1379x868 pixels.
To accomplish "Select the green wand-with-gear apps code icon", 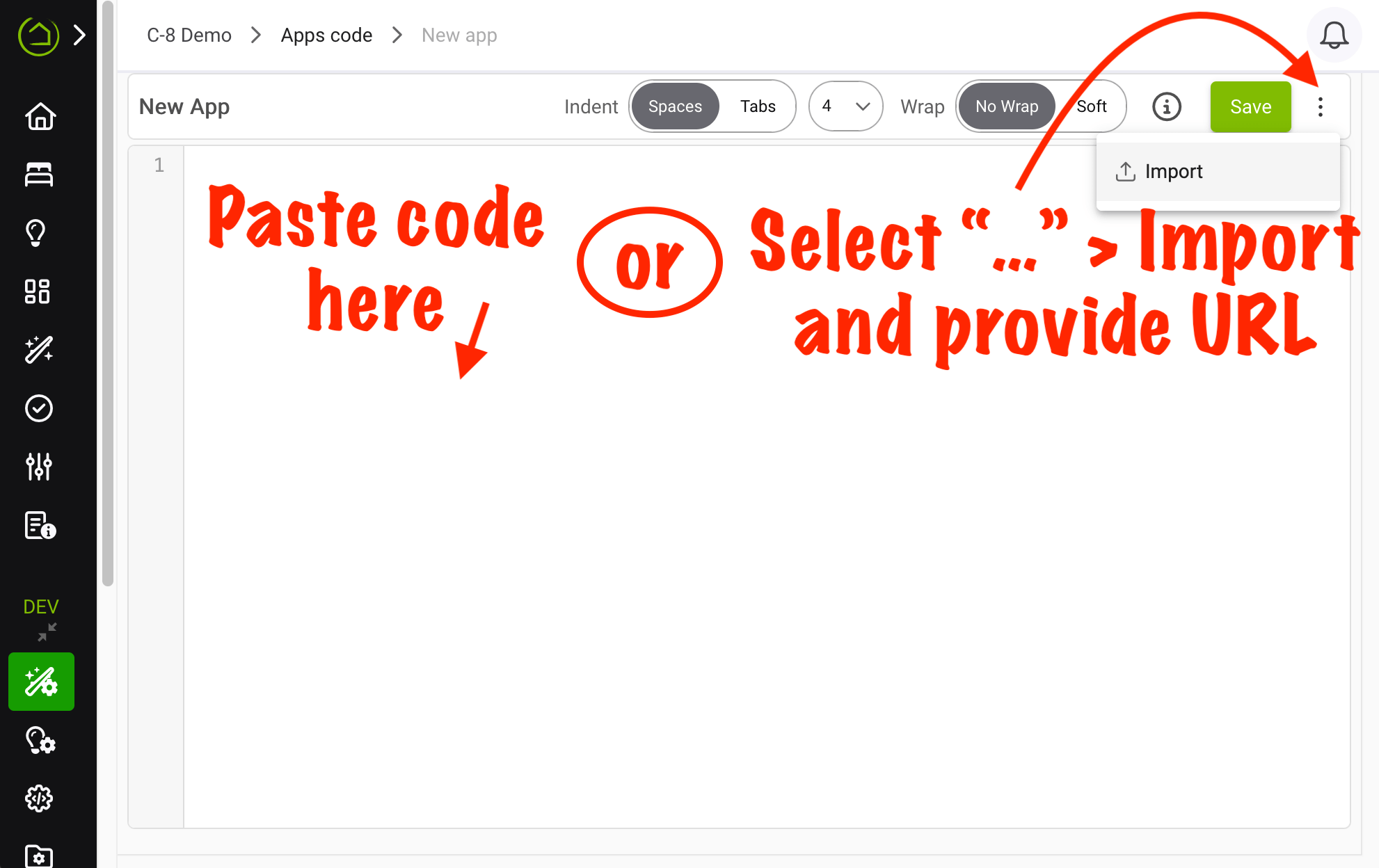I will point(41,682).
